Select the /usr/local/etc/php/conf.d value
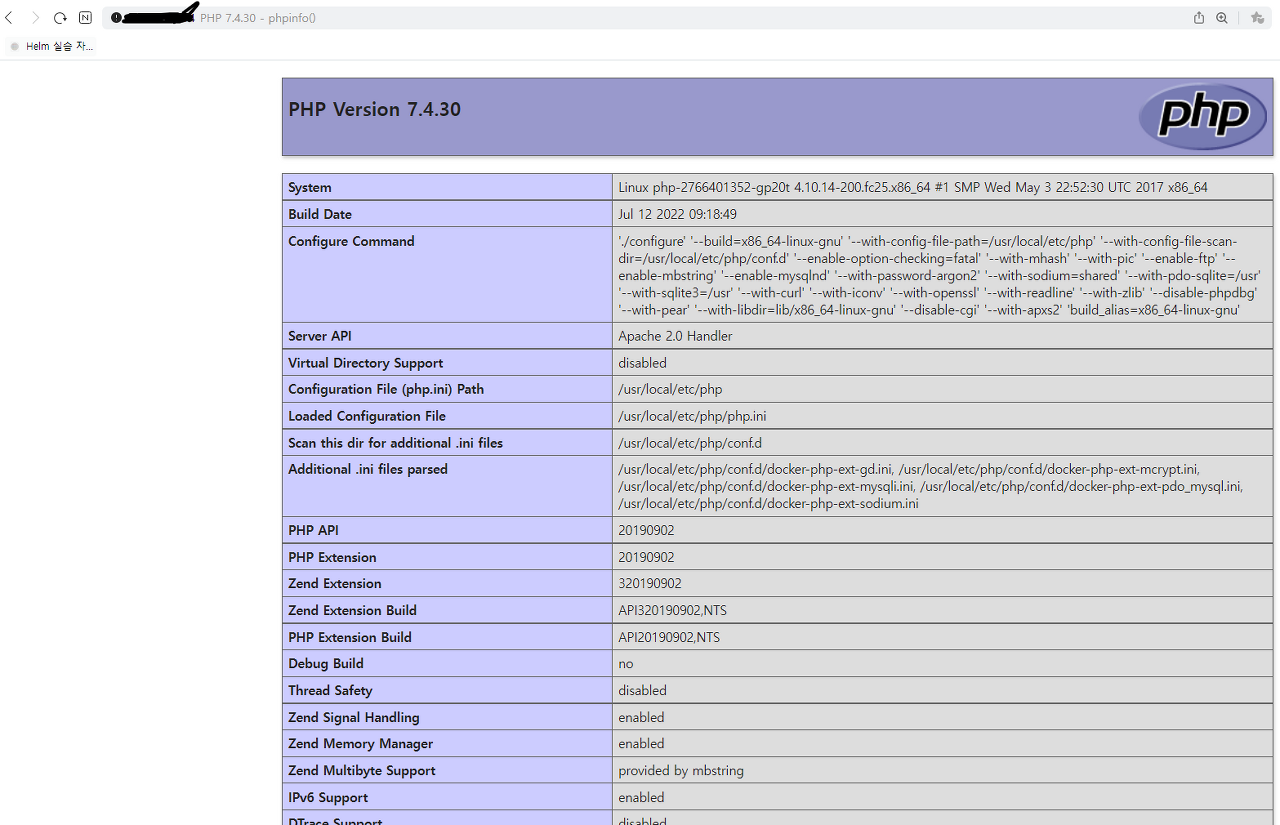The image size is (1280, 825). pos(690,443)
